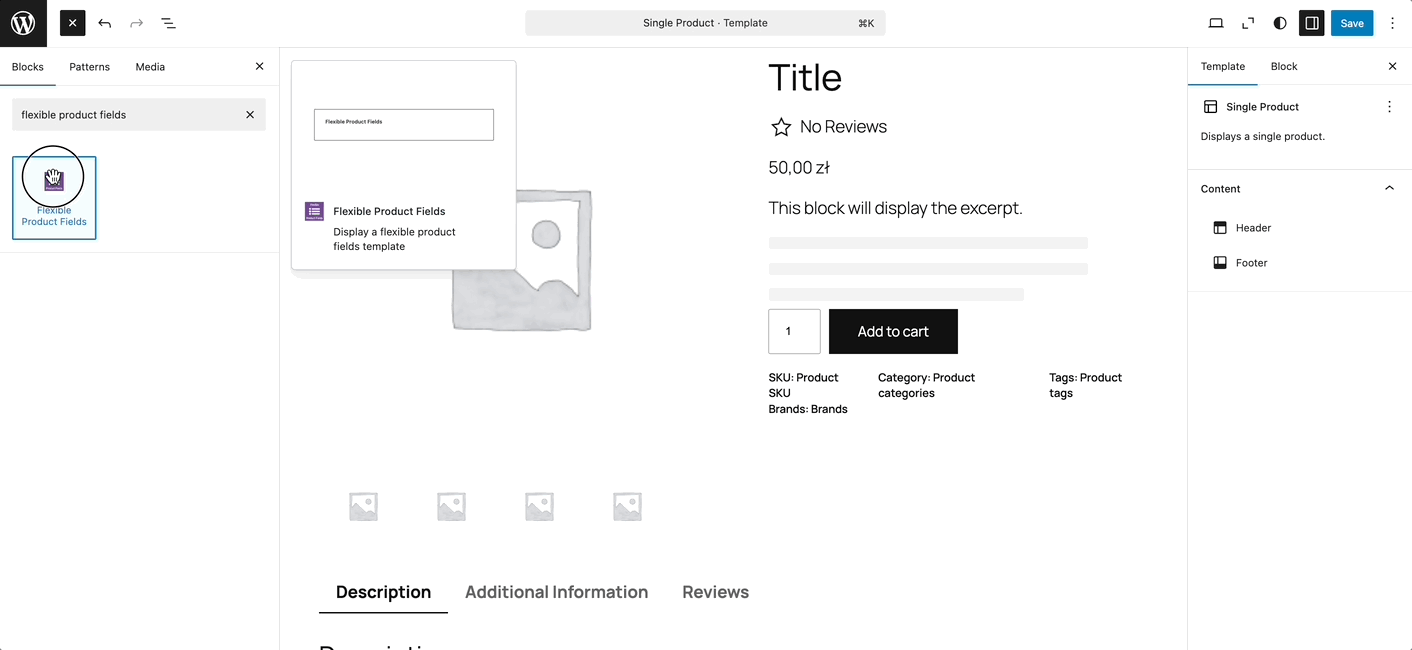Click the Undo arrow icon
The width and height of the screenshot is (1412, 650).
[x=105, y=23]
